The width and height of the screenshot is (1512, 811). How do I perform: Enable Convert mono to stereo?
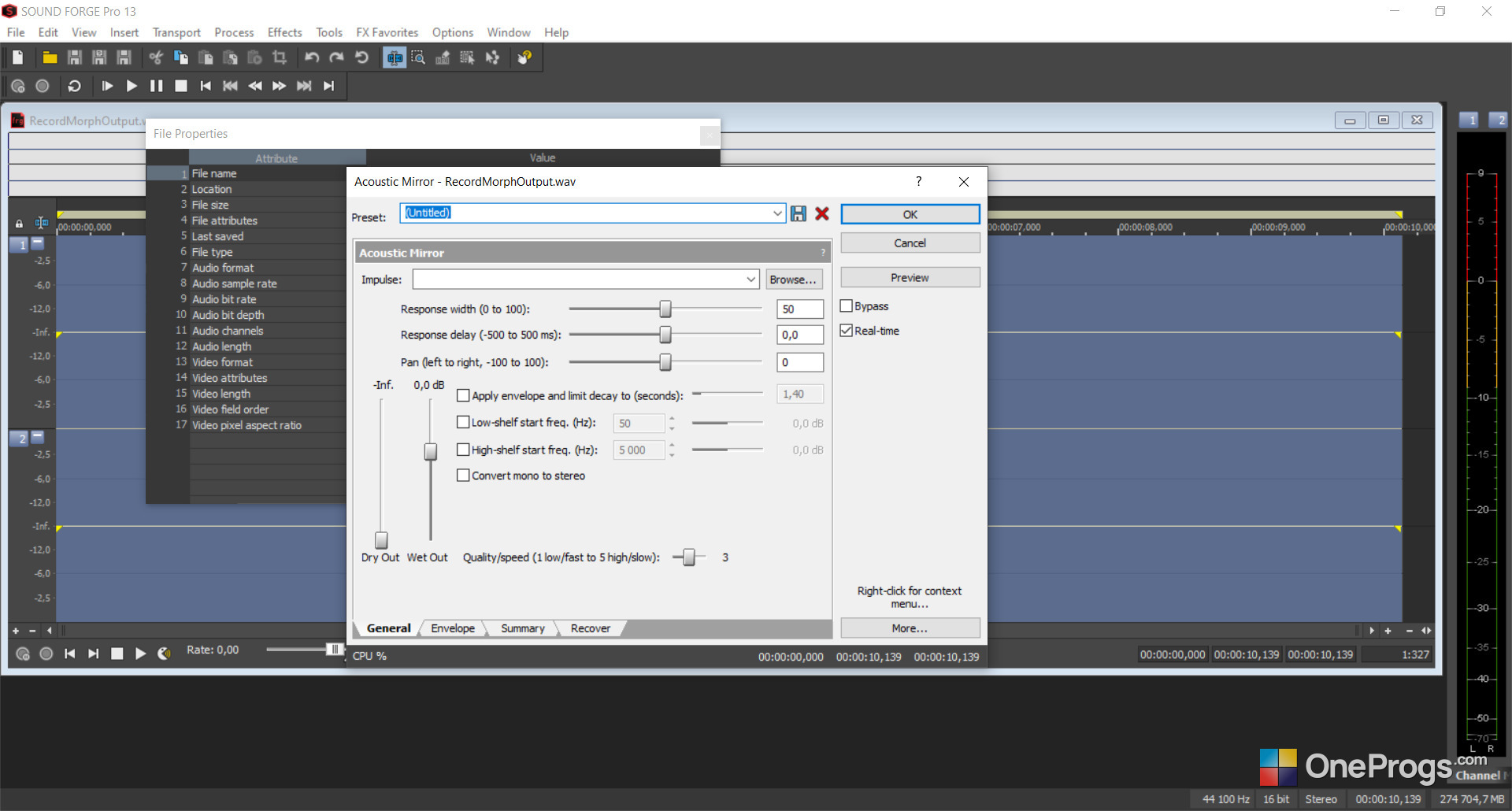click(463, 476)
